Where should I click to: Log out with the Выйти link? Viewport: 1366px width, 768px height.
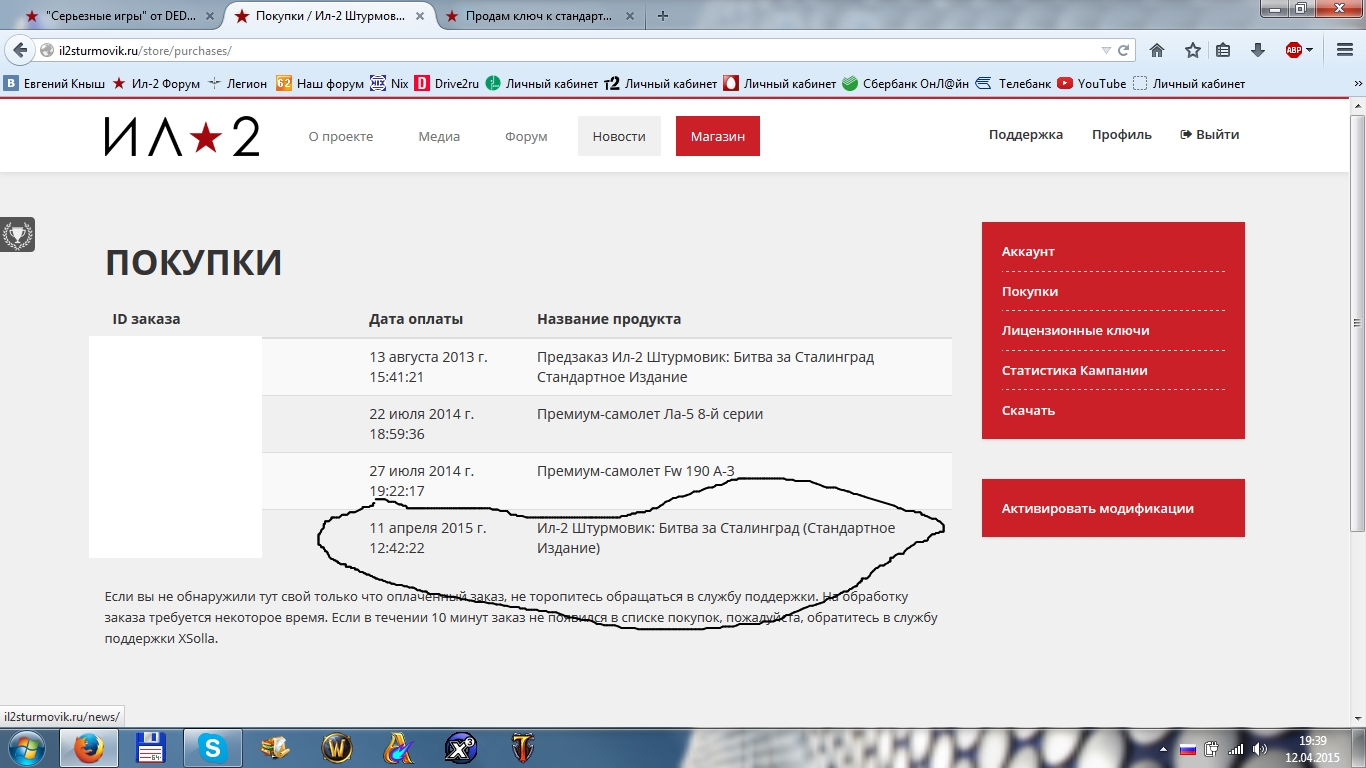tap(1210, 135)
